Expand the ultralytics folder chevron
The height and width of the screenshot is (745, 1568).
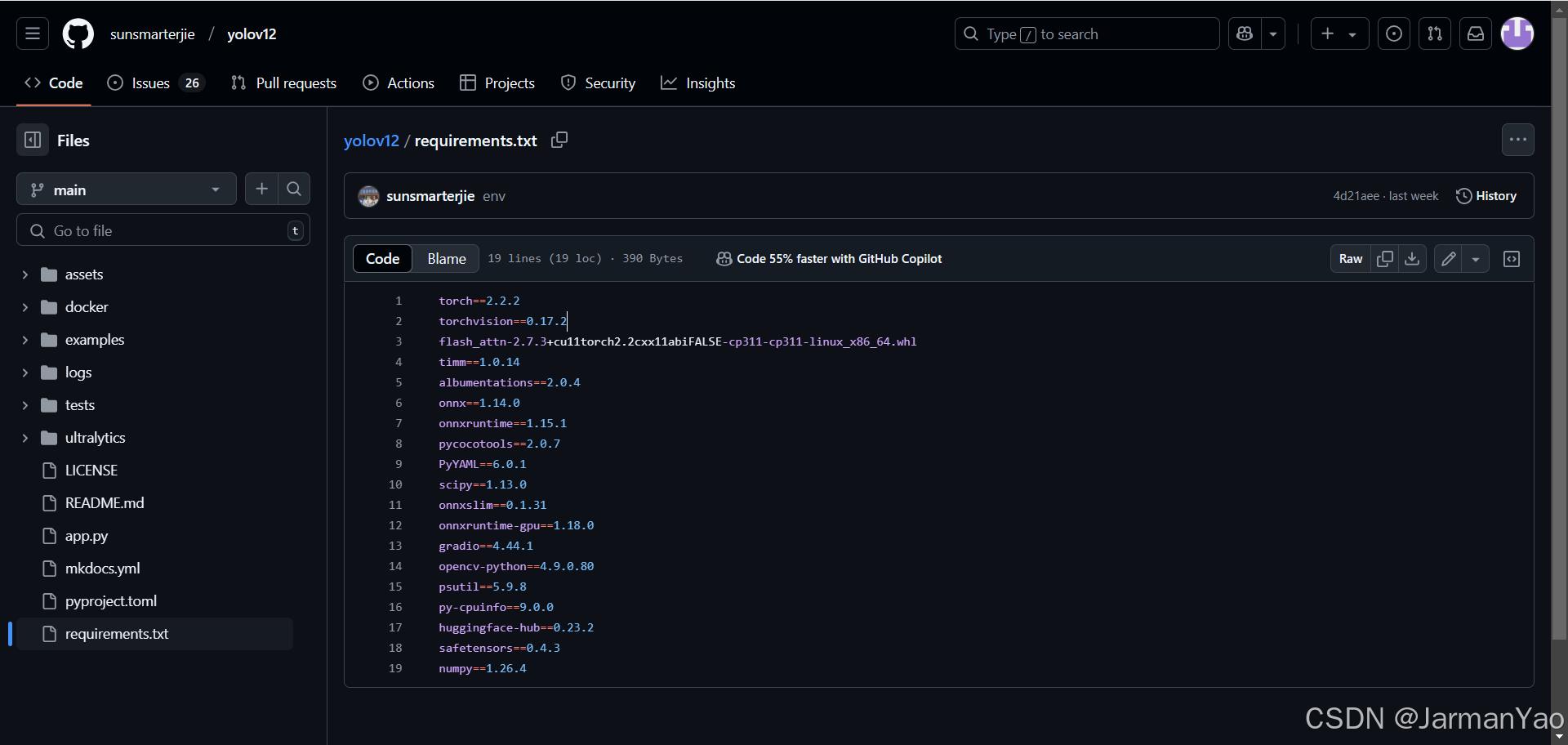pyautogui.click(x=25, y=438)
